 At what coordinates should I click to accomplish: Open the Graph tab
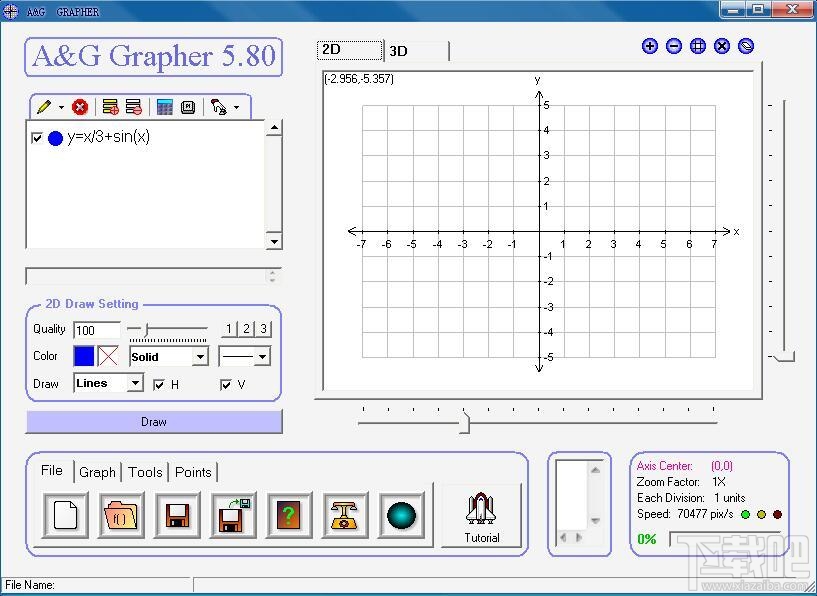click(97, 473)
